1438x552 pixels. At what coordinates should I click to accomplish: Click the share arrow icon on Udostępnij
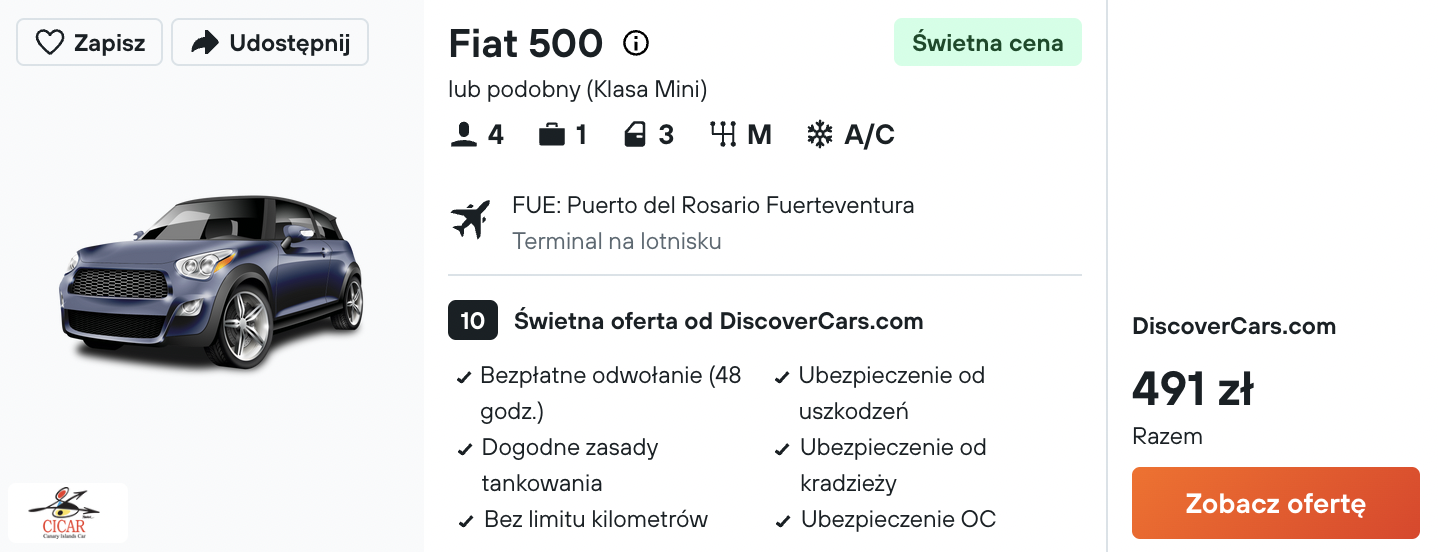(205, 43)
